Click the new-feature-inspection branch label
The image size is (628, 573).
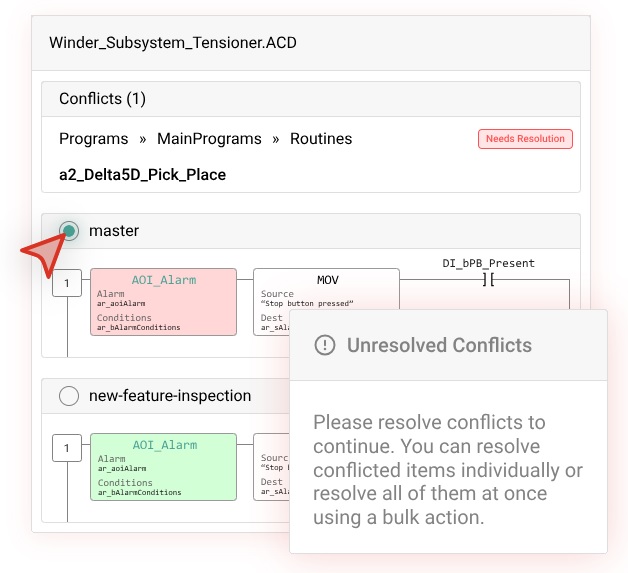(x=170, y=396)
